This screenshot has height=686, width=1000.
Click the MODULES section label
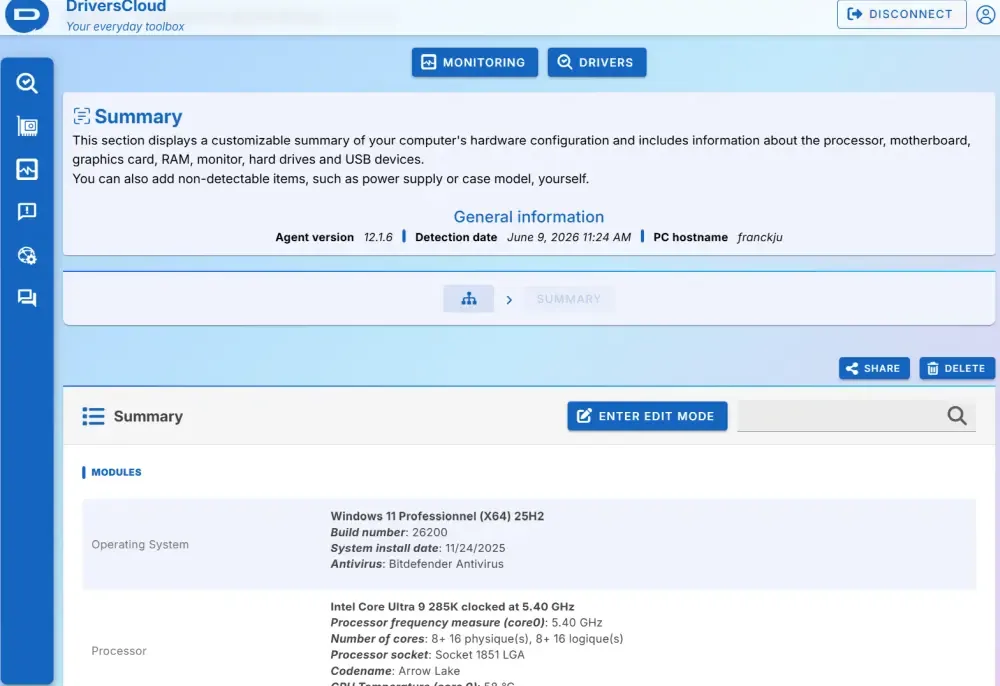click(x=116, y=472)
